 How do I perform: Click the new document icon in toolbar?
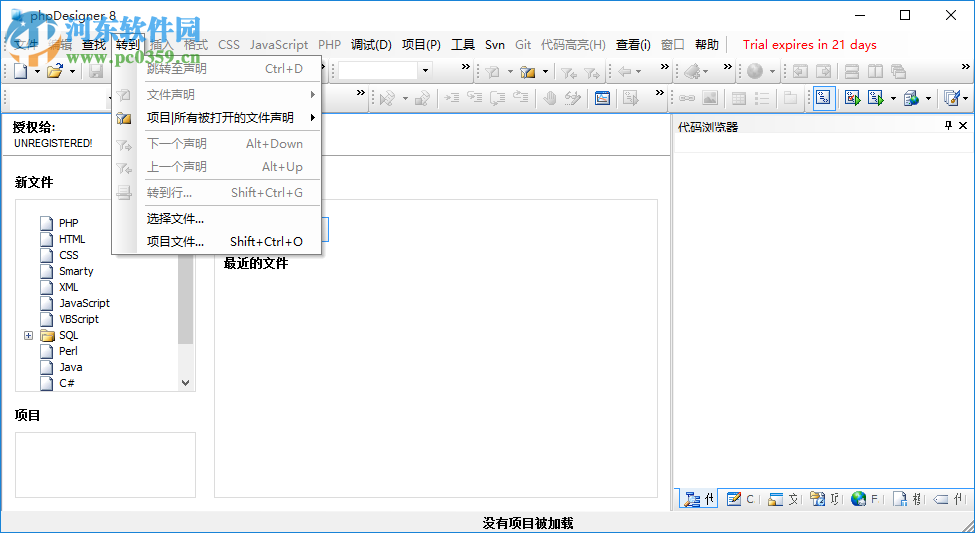click(x=21, y=72)
